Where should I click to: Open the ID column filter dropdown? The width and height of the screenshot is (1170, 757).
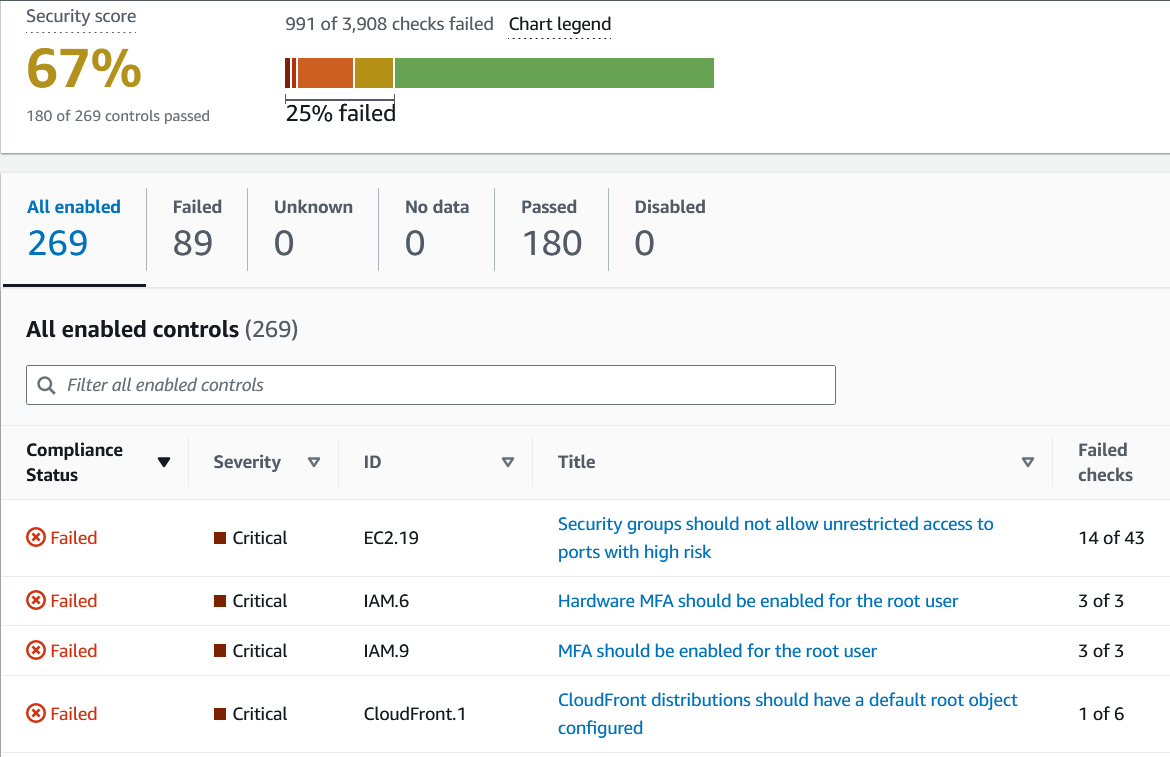tap(508, 462)
